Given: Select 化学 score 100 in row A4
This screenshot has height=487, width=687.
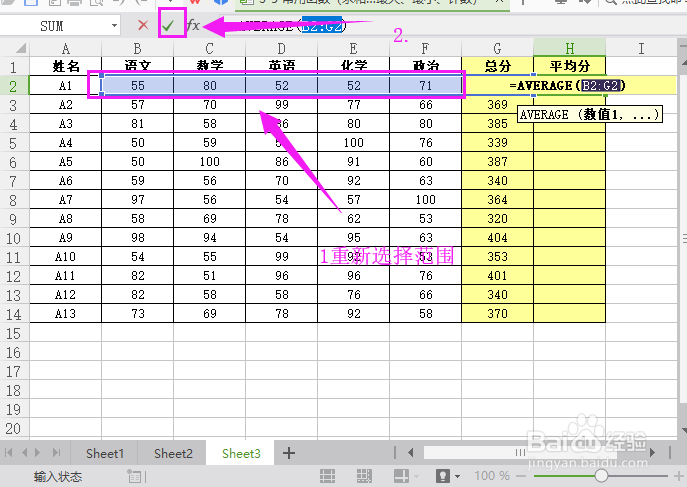Looking at the screenshot, I should coord(353,143).
